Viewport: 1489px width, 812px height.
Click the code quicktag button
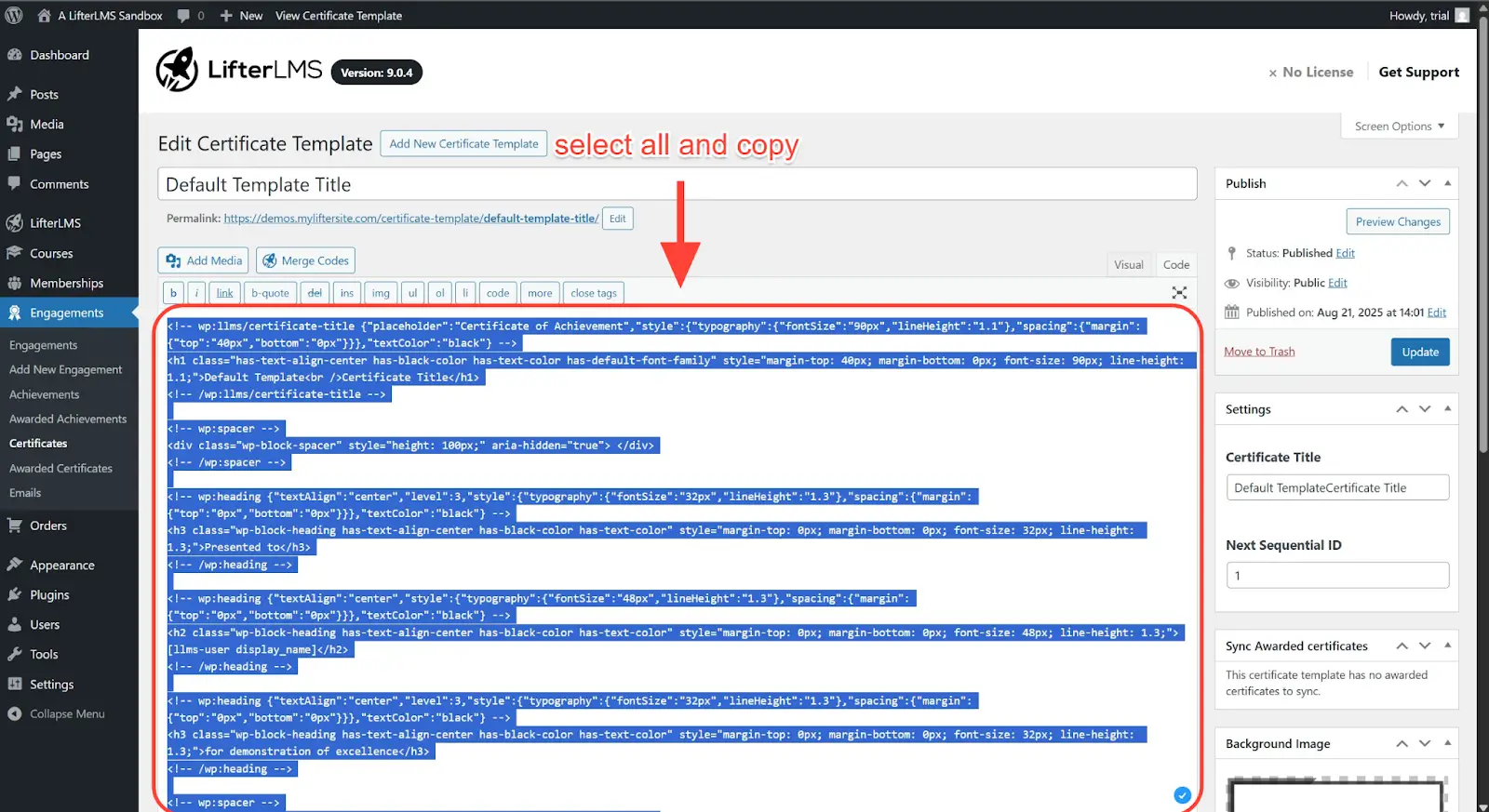[x=498, y=293]
